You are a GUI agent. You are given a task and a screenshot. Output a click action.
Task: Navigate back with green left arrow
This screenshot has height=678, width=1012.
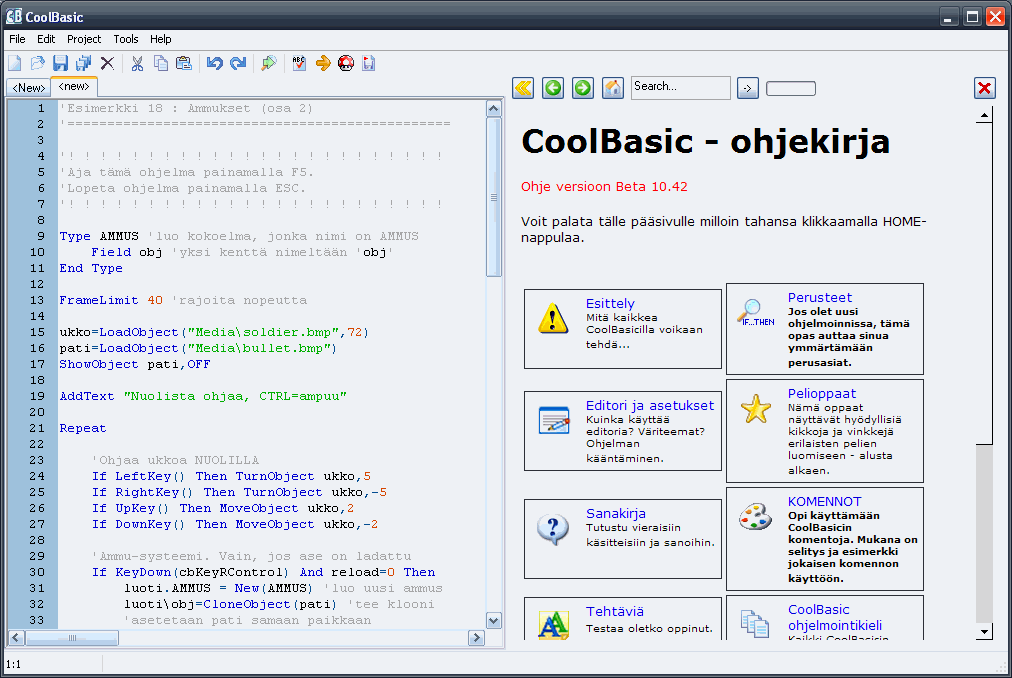pyautogui.click(x=553, y=88)
